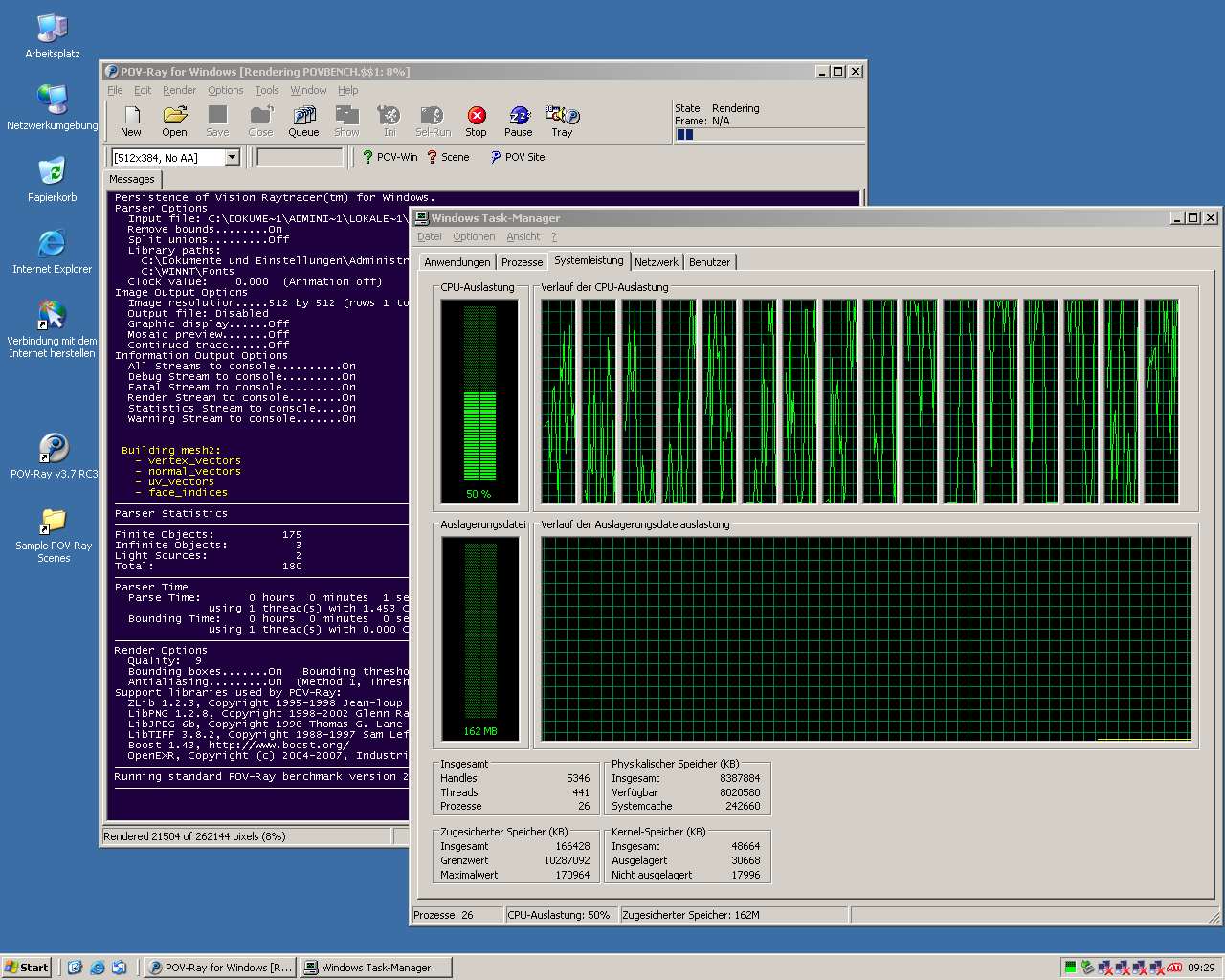Screen dimensions: 1225x980
Task: Open the Ansicht menu in Task-Manager
Action: pyautogui.click(x=523, y=236)
